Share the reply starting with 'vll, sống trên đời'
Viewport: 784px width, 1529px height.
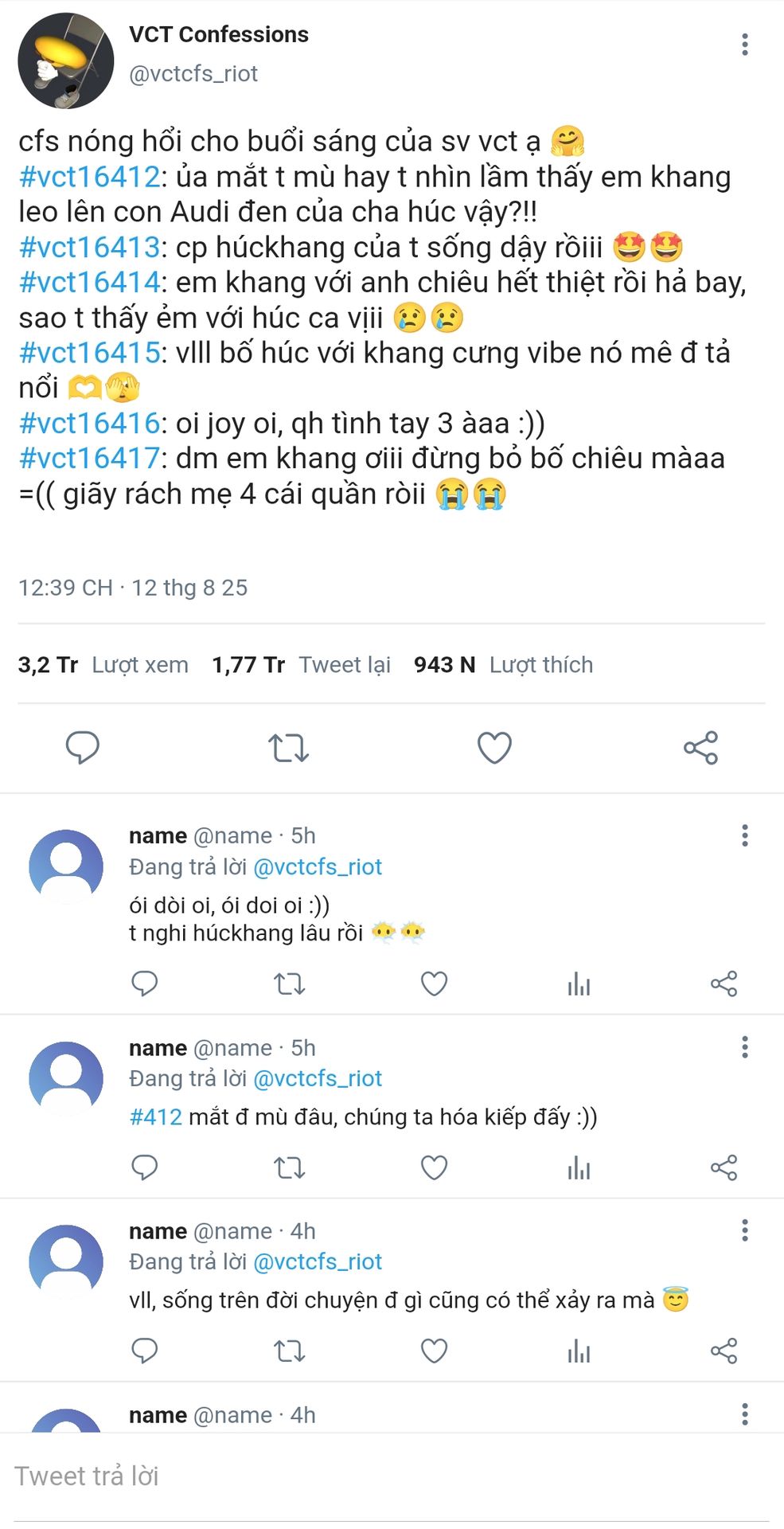coord(724,1351)
